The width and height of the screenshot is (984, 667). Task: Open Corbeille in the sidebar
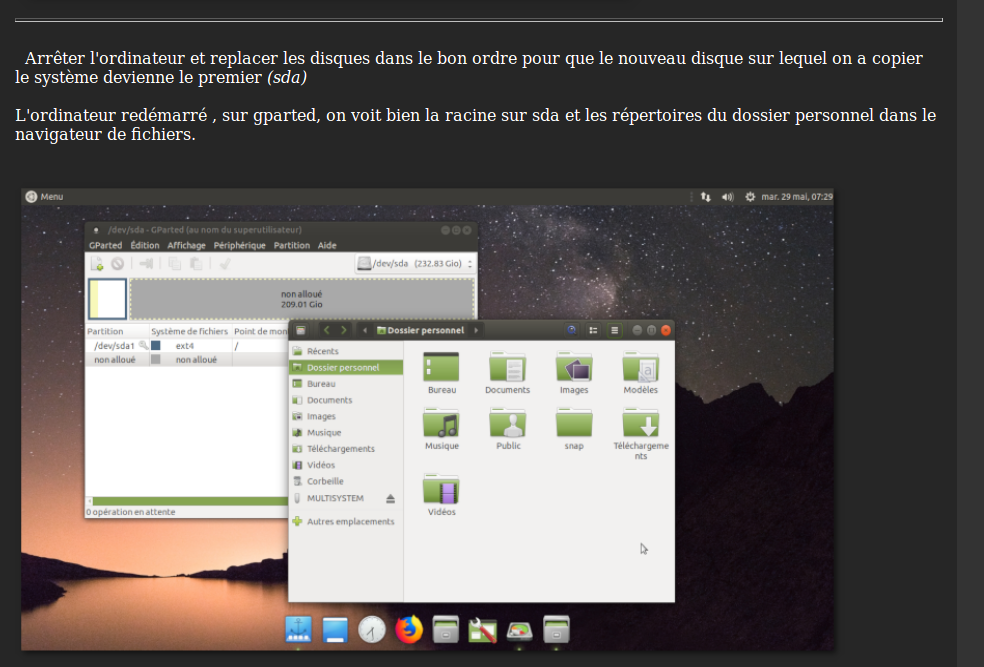346,482
